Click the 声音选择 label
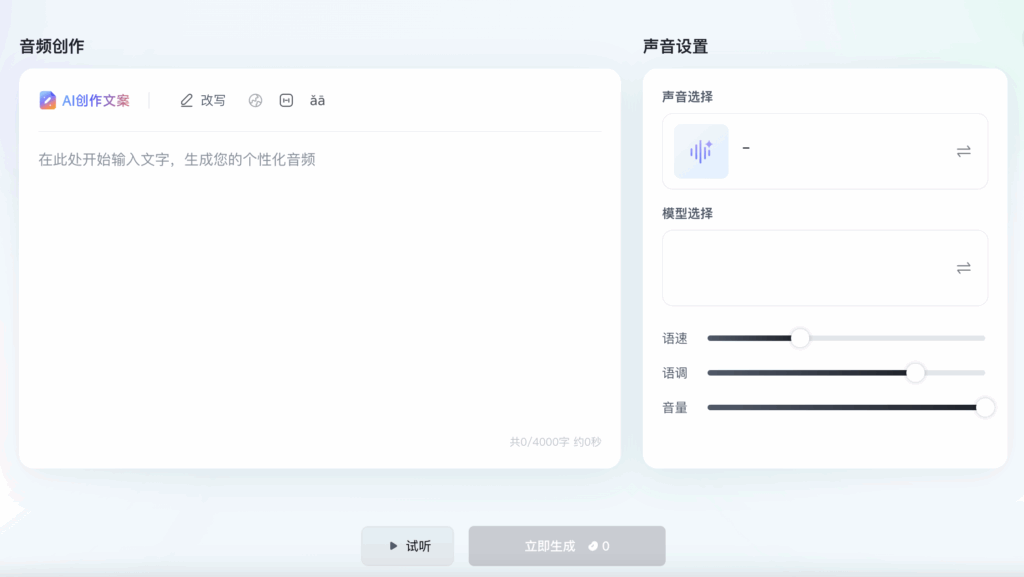Image resolution: width=1024 pixels, height=577 pixels. (687, 96)
